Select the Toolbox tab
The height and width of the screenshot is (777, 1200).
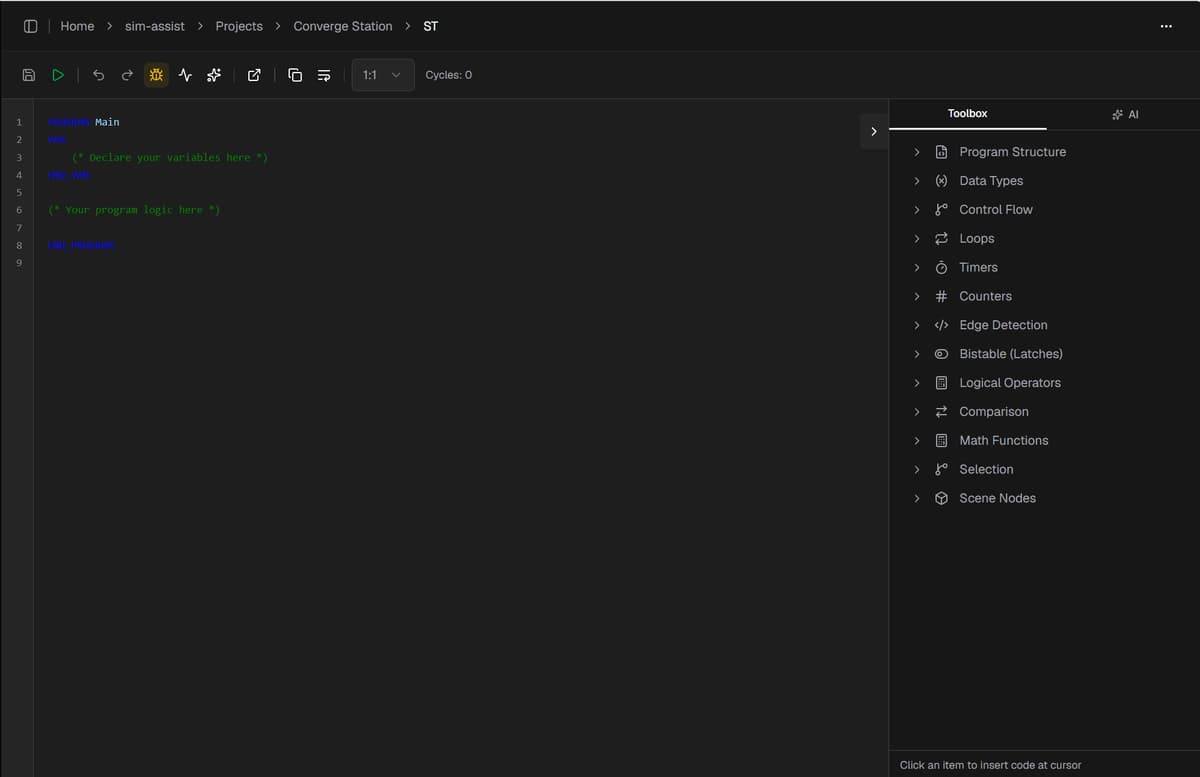pos(967,114)
